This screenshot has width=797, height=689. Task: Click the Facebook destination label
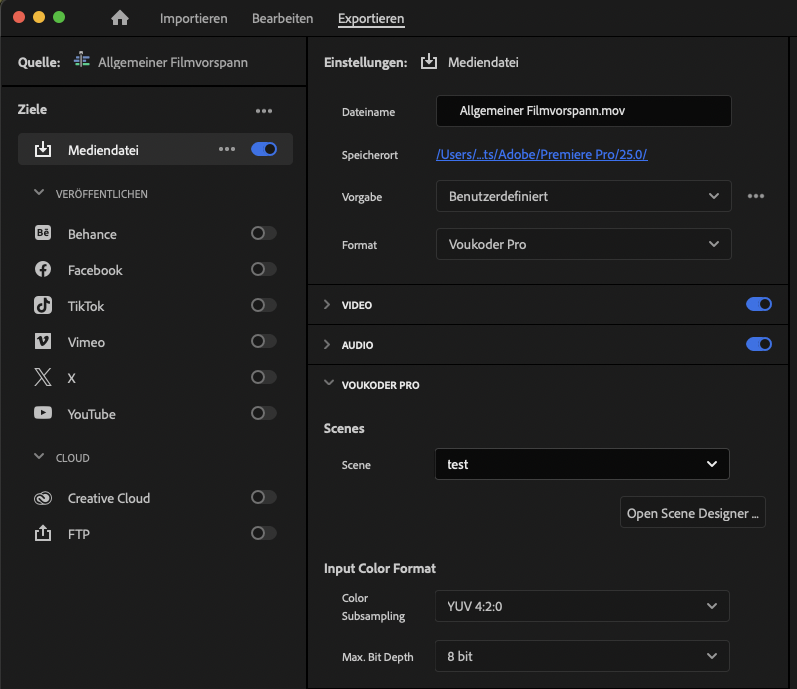pos(95,270)
